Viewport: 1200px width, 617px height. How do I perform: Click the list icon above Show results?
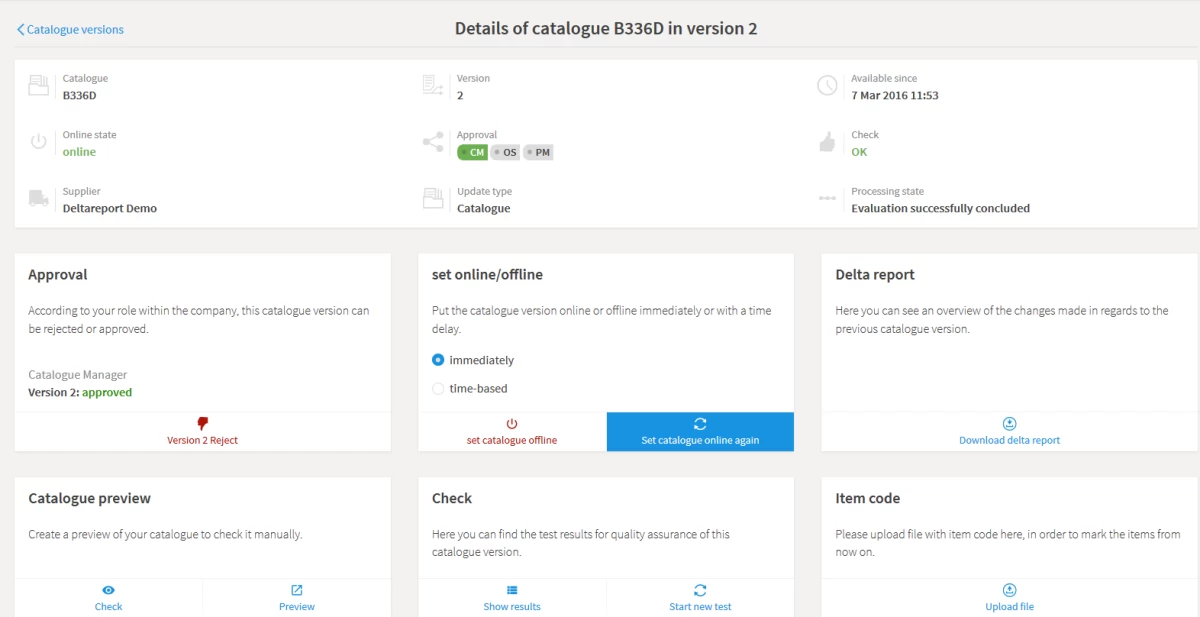point(512,590)
